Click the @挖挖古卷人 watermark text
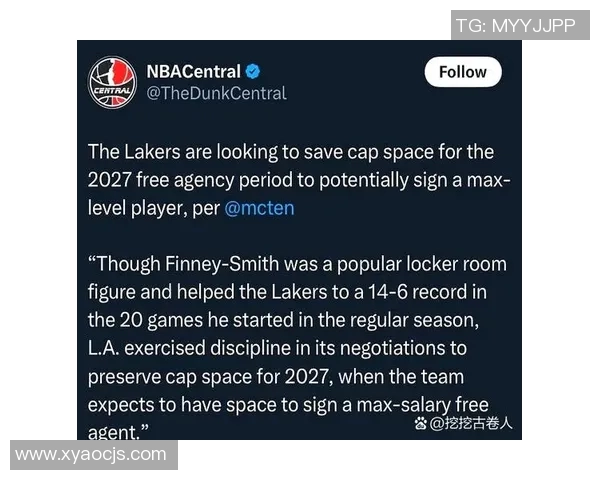The width and height of the screenshot is (600, 480). 473,424
